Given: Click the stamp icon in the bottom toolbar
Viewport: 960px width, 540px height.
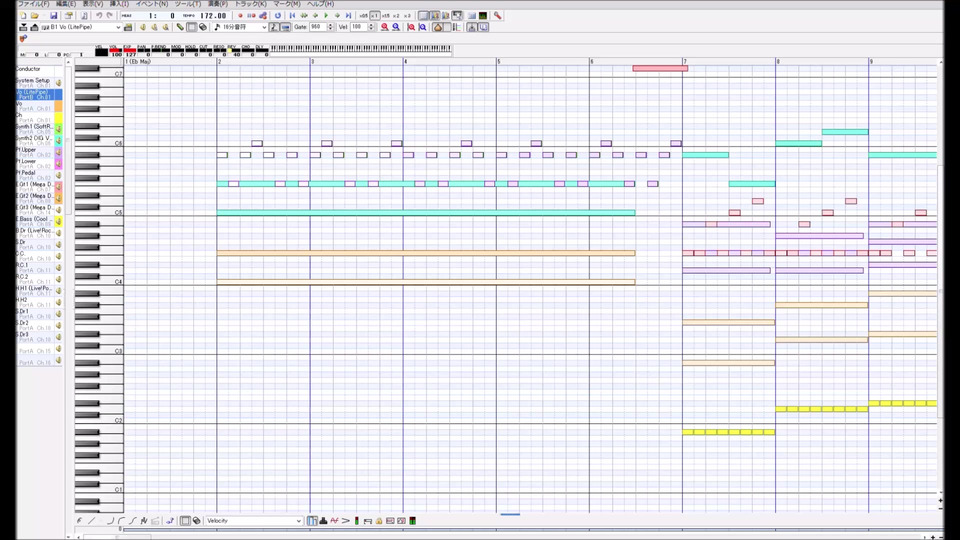Looking at the screenshot, I should pyautogui.click(x=323, y=520).
